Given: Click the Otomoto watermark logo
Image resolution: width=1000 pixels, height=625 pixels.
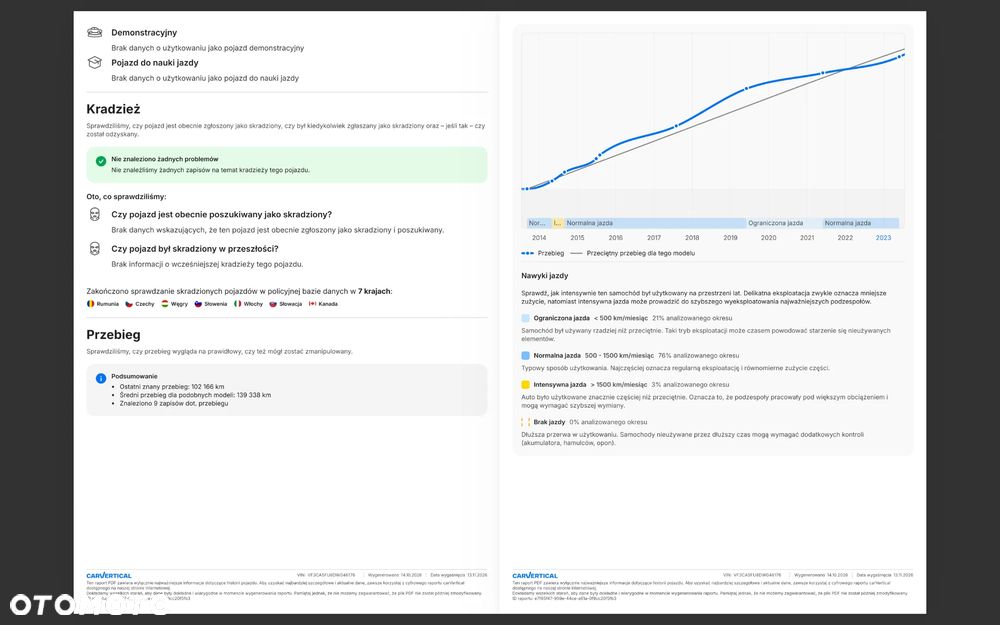Looking at the screenshot, I should click(x=88, y=605).
